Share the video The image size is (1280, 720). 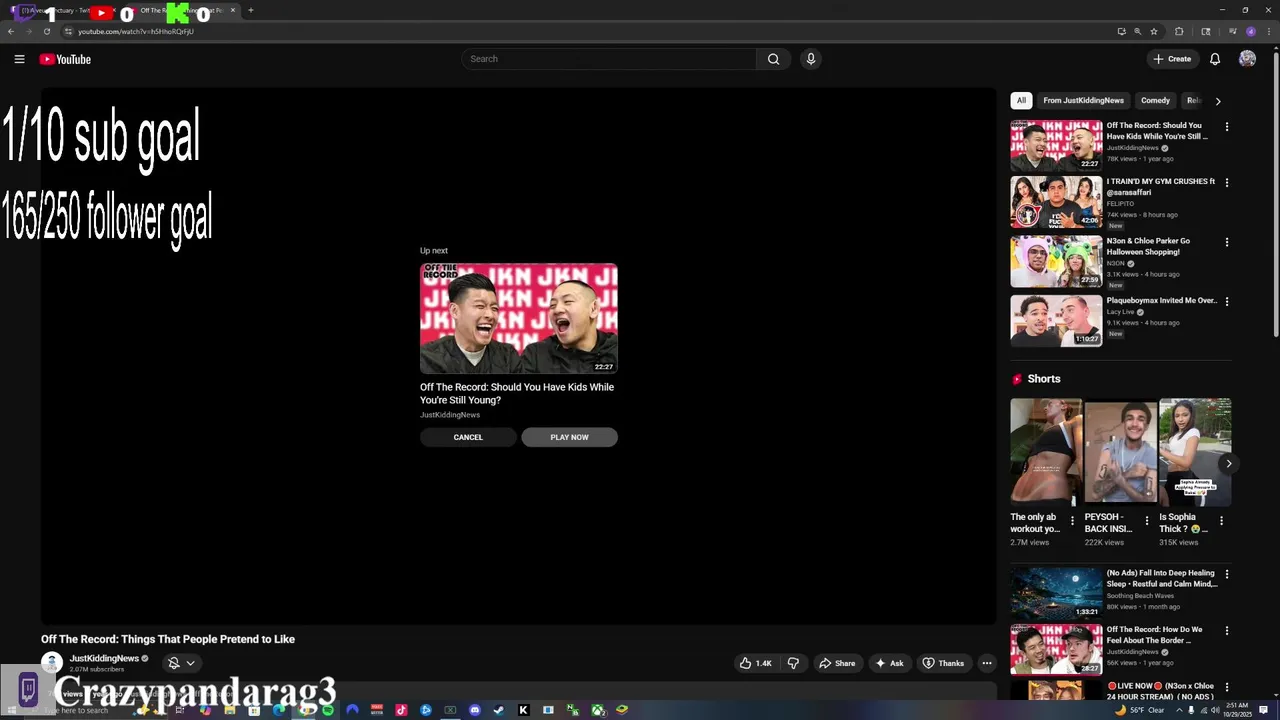(x=837, y=663)
